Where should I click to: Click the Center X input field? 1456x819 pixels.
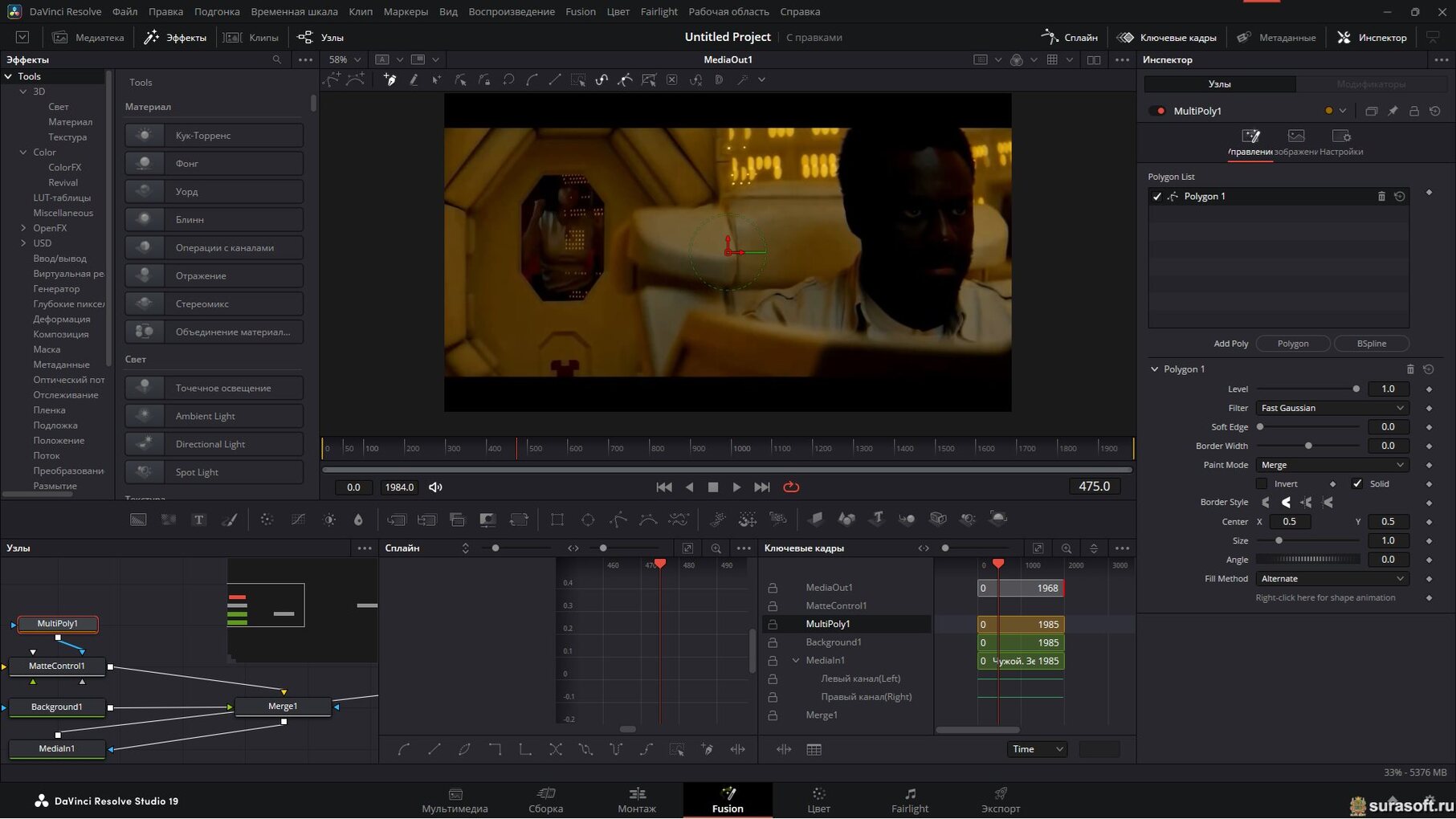(x=1289, y=522)
